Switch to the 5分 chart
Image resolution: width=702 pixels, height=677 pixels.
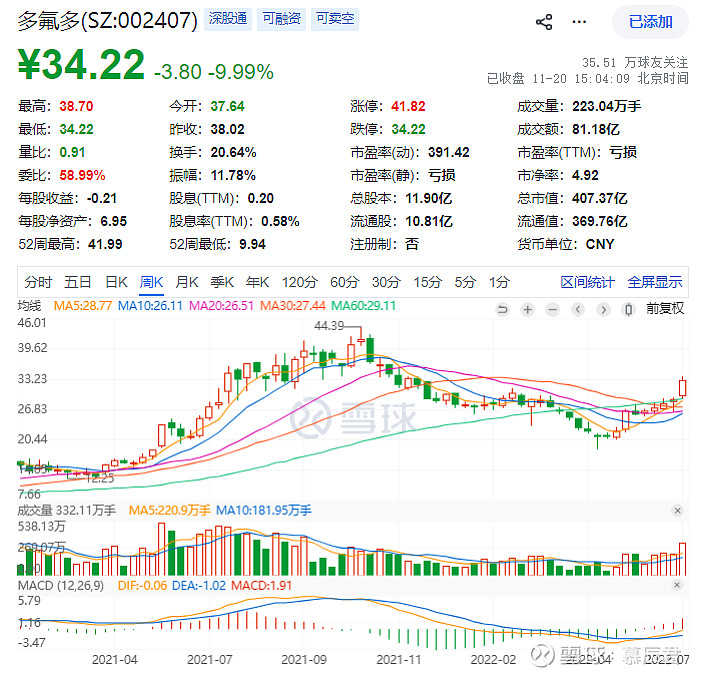(465, 283)
